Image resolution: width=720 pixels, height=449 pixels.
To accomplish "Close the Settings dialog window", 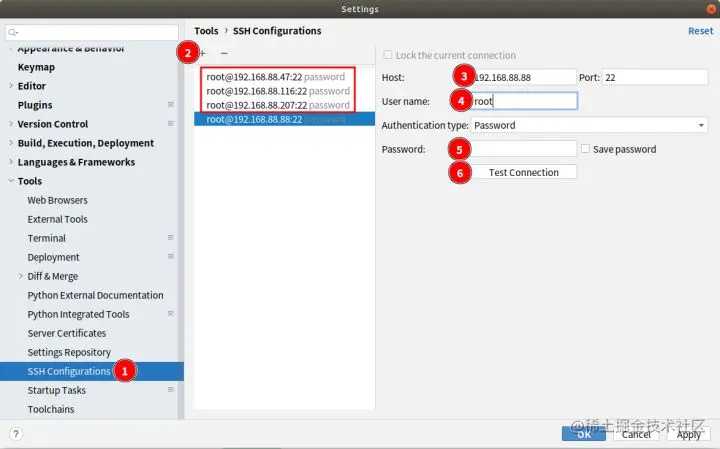I will point(711,9).
